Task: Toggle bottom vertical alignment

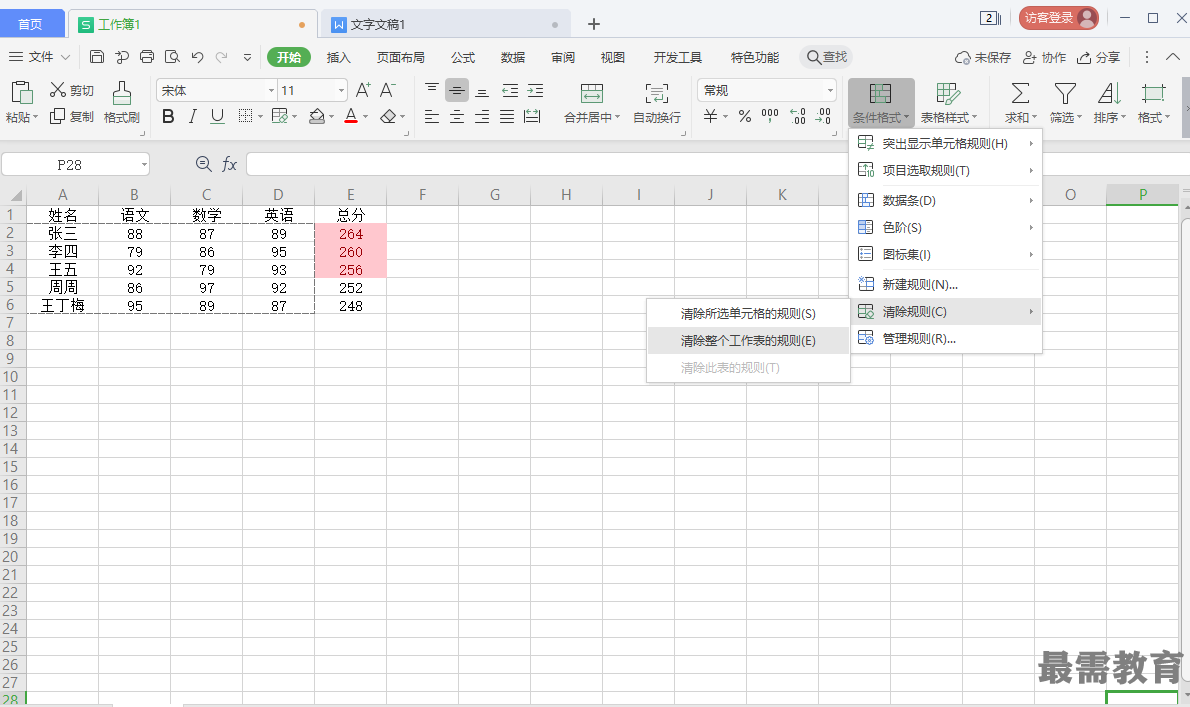Action: click(x=482, y=91)
